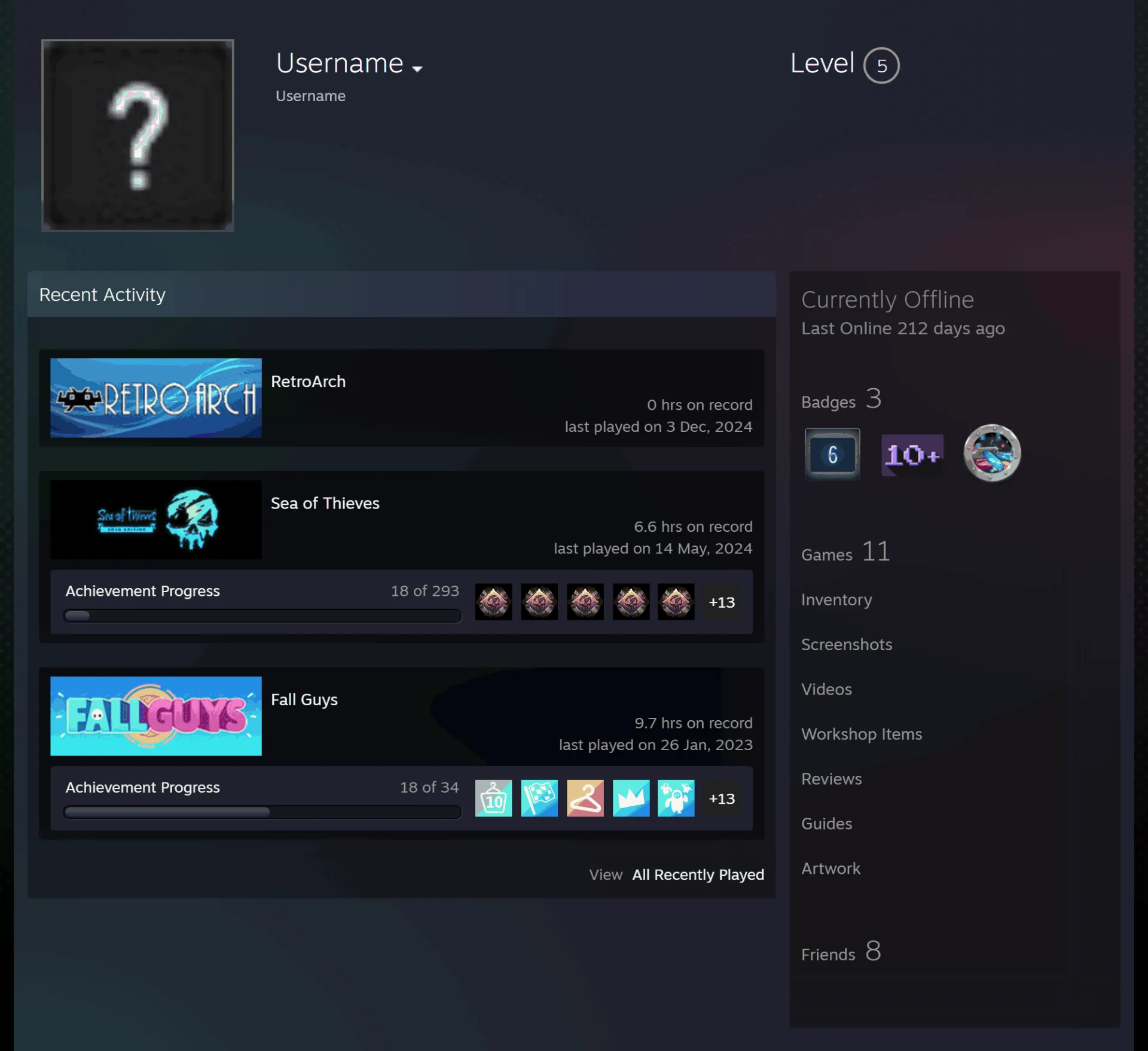Click the round metallic badge icon
The height and width of the screenshot is (1051, 1148).
[x=992, y=453]
